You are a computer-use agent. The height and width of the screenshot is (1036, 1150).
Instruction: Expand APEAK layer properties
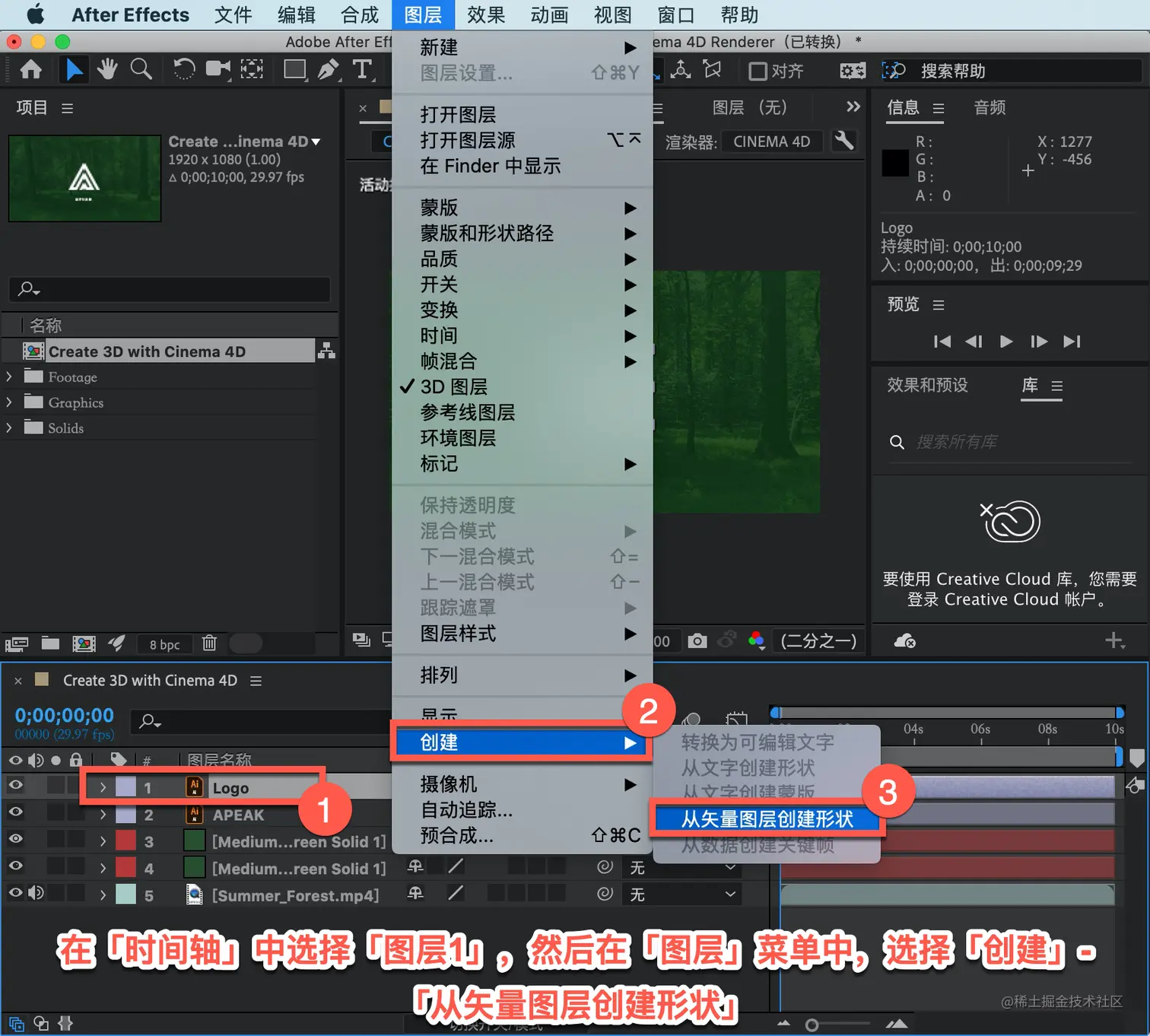pyautogui.click(x=103, y=815)
